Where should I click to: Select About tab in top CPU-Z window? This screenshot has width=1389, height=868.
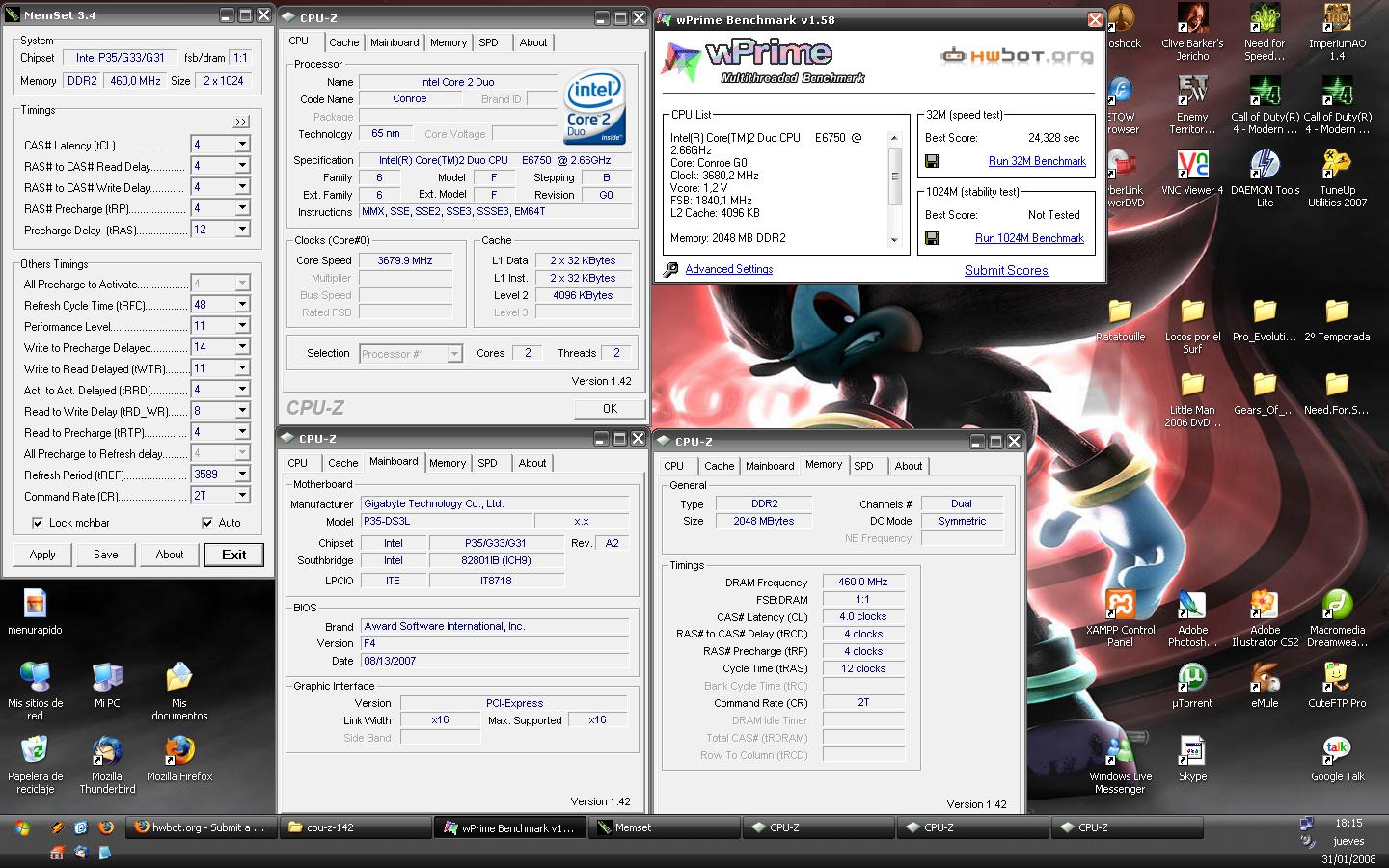[x=533, y=42]
